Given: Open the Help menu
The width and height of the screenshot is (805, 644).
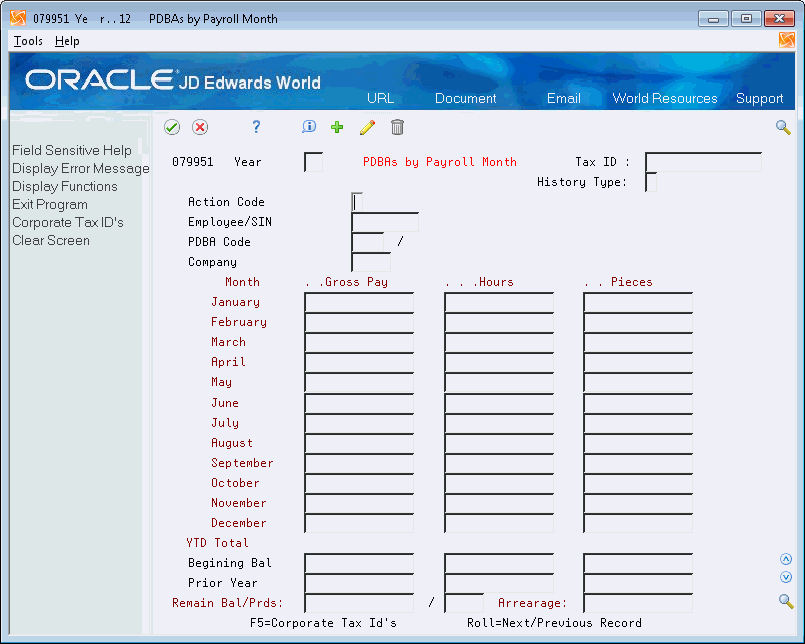Looking at the screenshot, I should tap(67, 41).
